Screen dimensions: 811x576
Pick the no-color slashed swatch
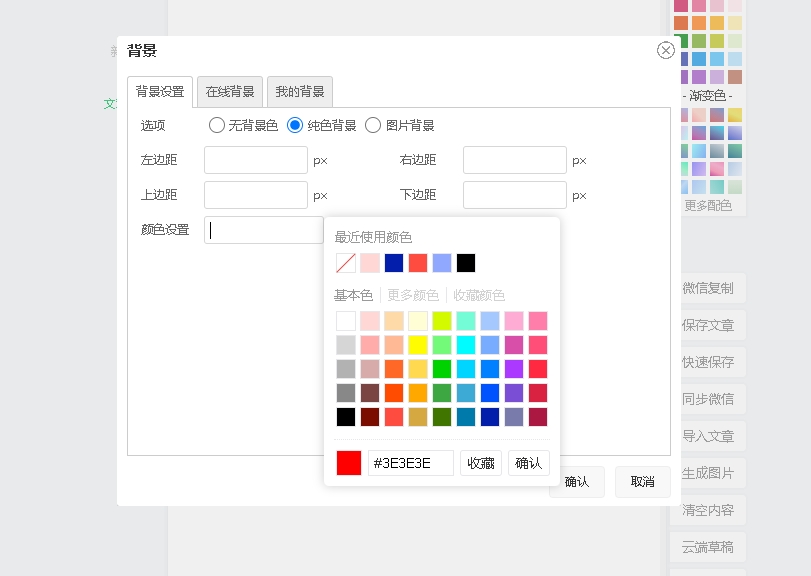[346, 263]
